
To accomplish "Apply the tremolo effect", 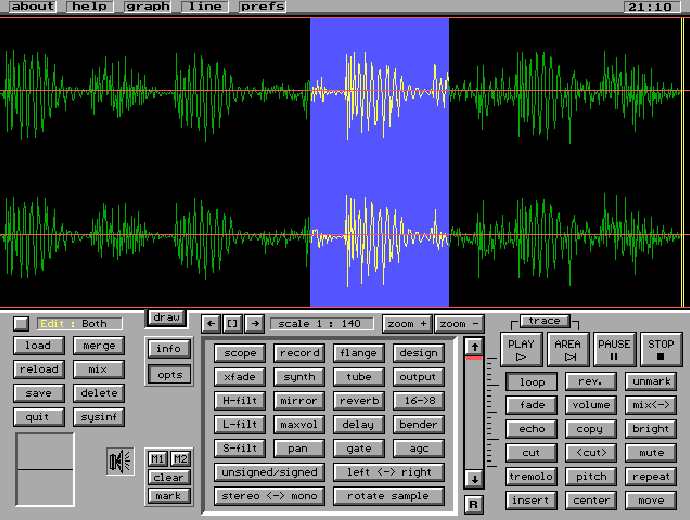I will pyautogui.click(x=532, y=476).
